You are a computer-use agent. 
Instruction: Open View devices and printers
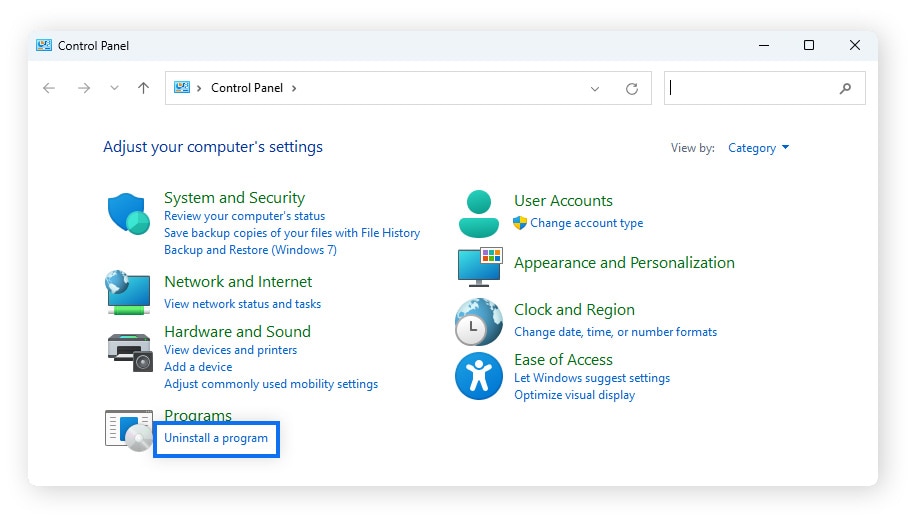pyautogui.click(x=230, y=350)
